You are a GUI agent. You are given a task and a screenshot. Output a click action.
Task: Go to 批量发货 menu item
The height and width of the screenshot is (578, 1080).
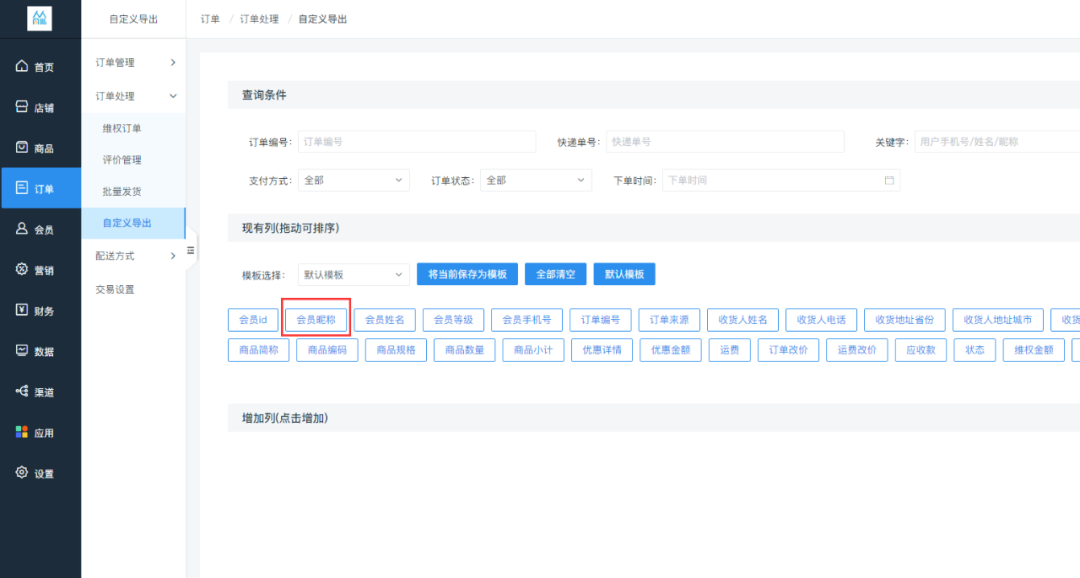coord(134,192)
